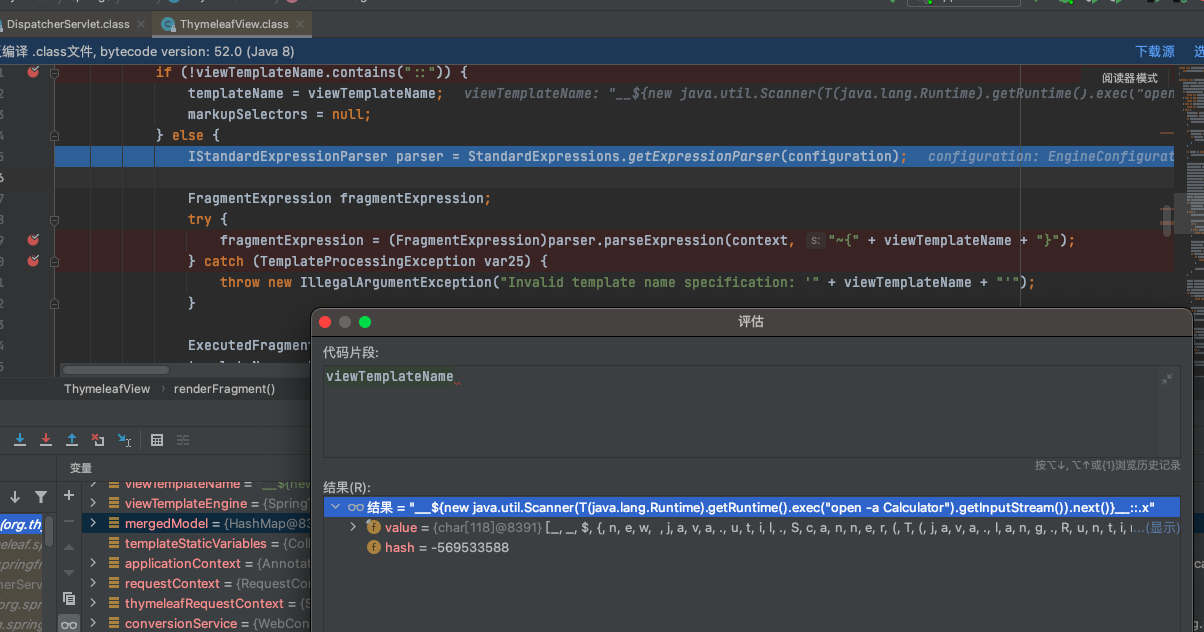Collapse the if block fold marker

point(55,72)
